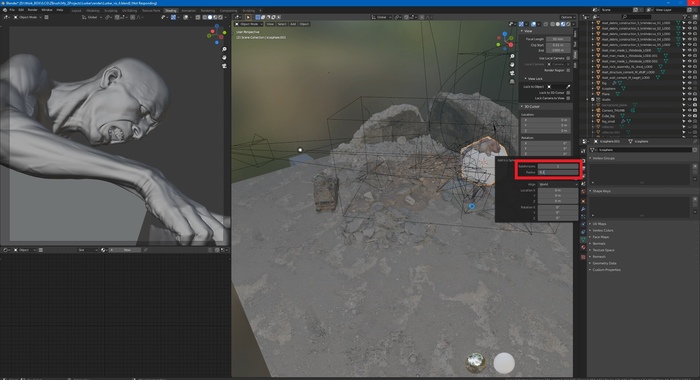700x380 pixels.
Task: Enable Use Local Camera checkbox
Action: tap(568, 58)
